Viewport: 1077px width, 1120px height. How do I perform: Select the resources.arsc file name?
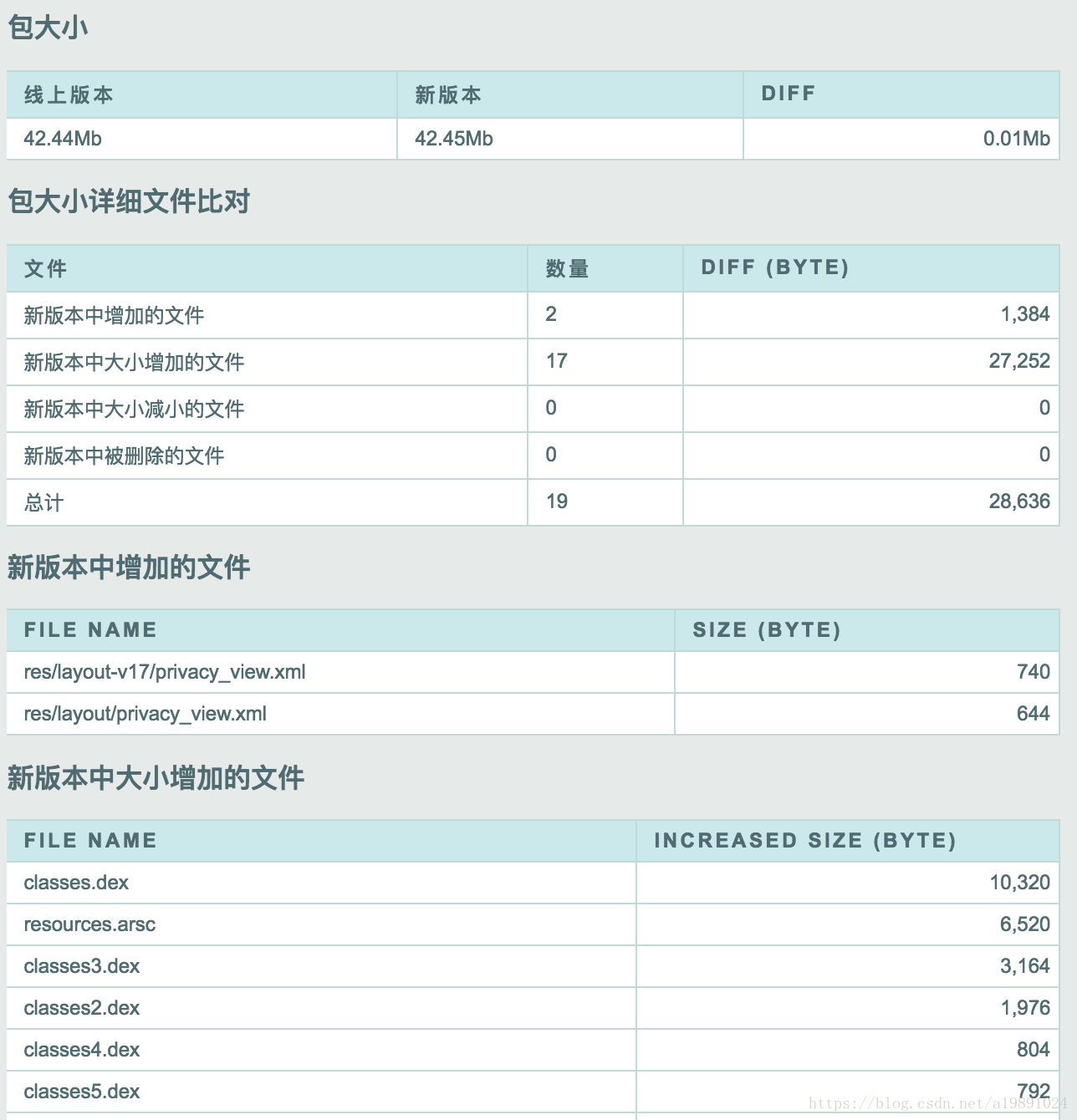tap(89, 924)
